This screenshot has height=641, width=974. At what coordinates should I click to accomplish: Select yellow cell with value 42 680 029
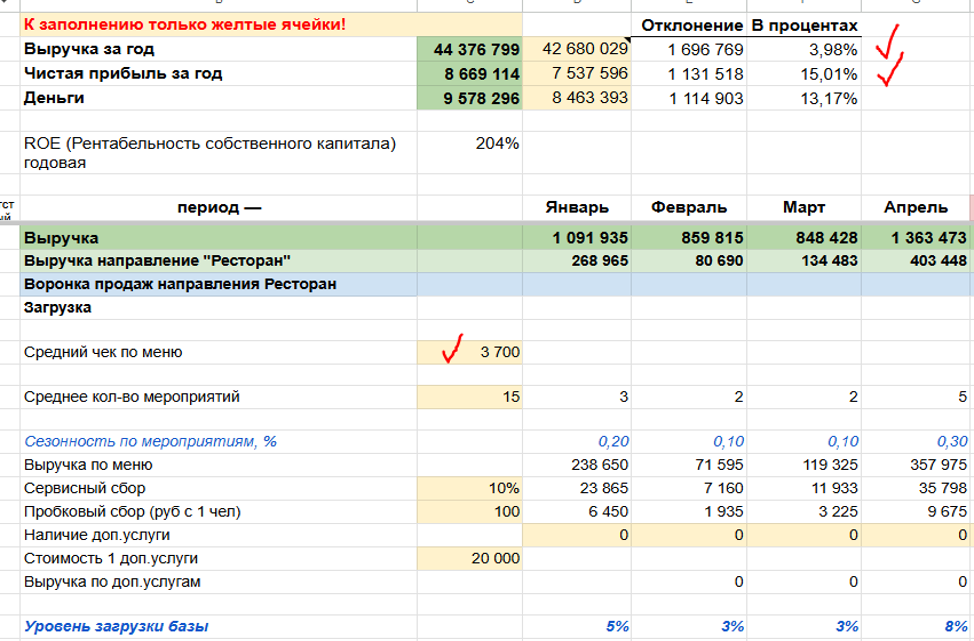point(577,50)
